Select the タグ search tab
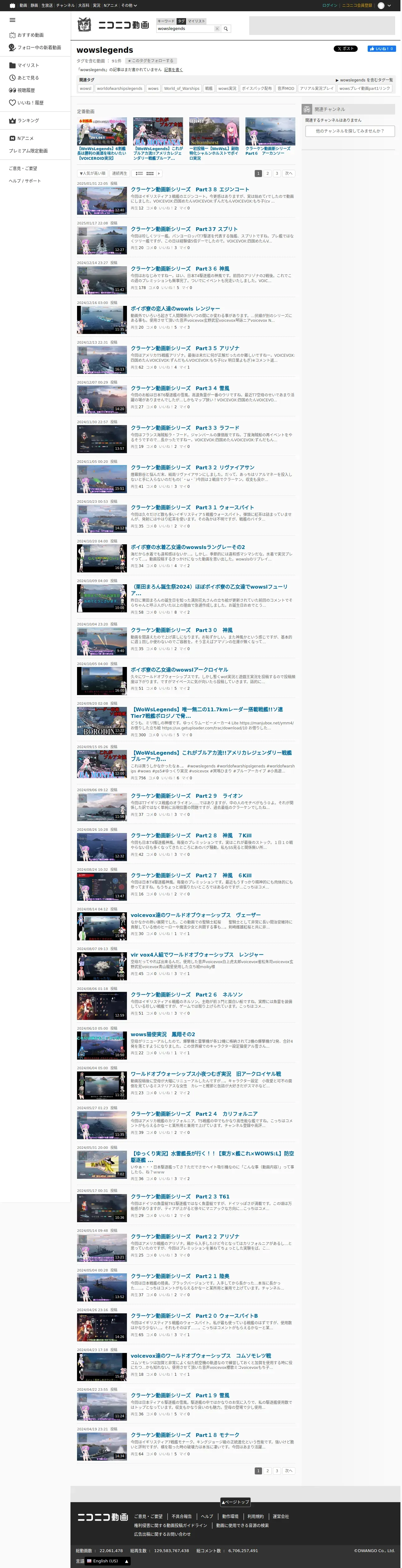 (x=181, y=21)
